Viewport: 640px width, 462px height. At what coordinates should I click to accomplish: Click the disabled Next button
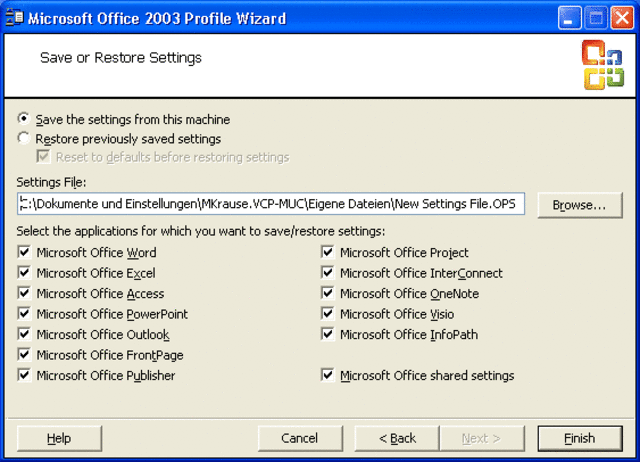(482, 438)
